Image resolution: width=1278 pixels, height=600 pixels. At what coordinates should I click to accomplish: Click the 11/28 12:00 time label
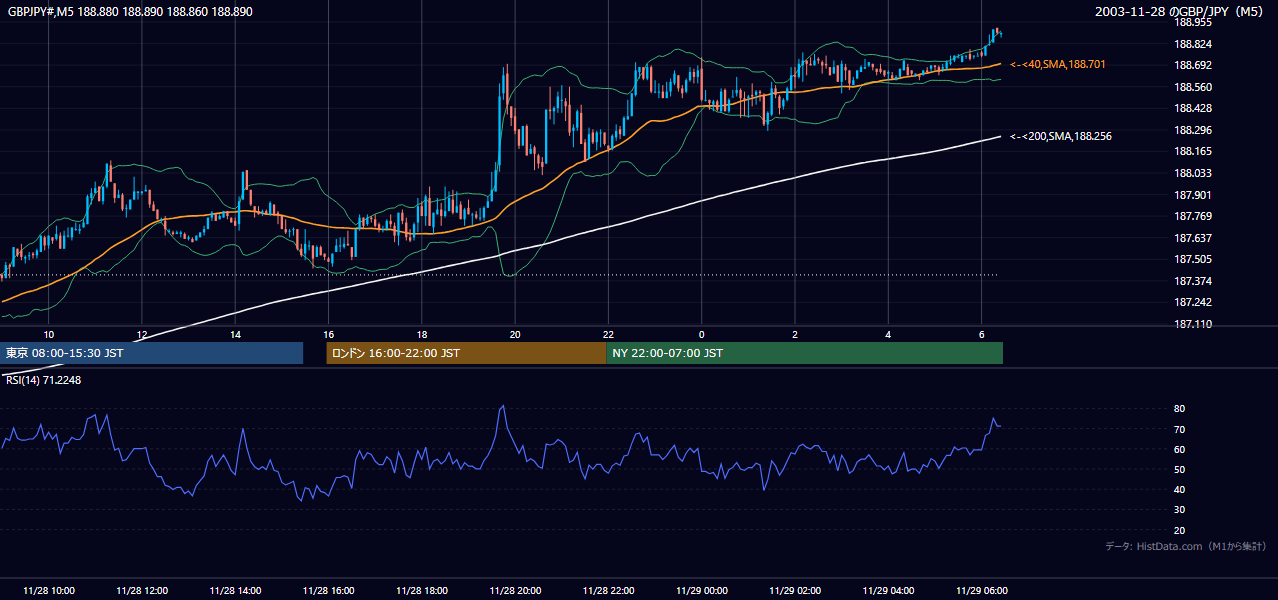[x=142, y=590]
